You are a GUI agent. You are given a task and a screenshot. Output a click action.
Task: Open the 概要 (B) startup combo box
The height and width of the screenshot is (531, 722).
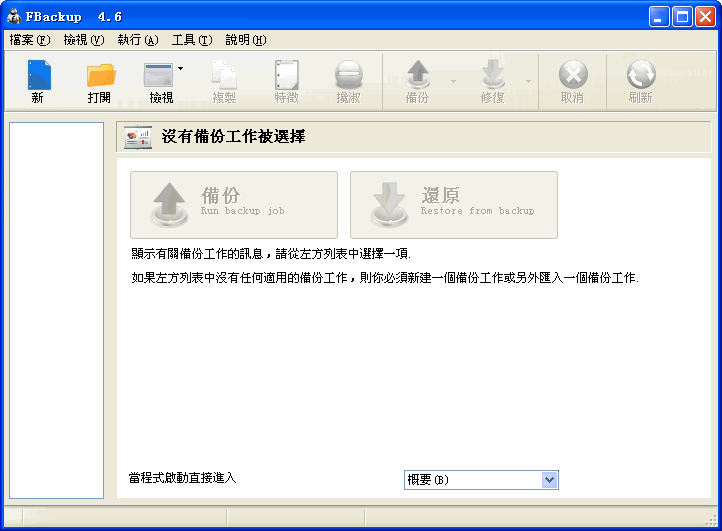pyautogui.click(x=548, y=480)
